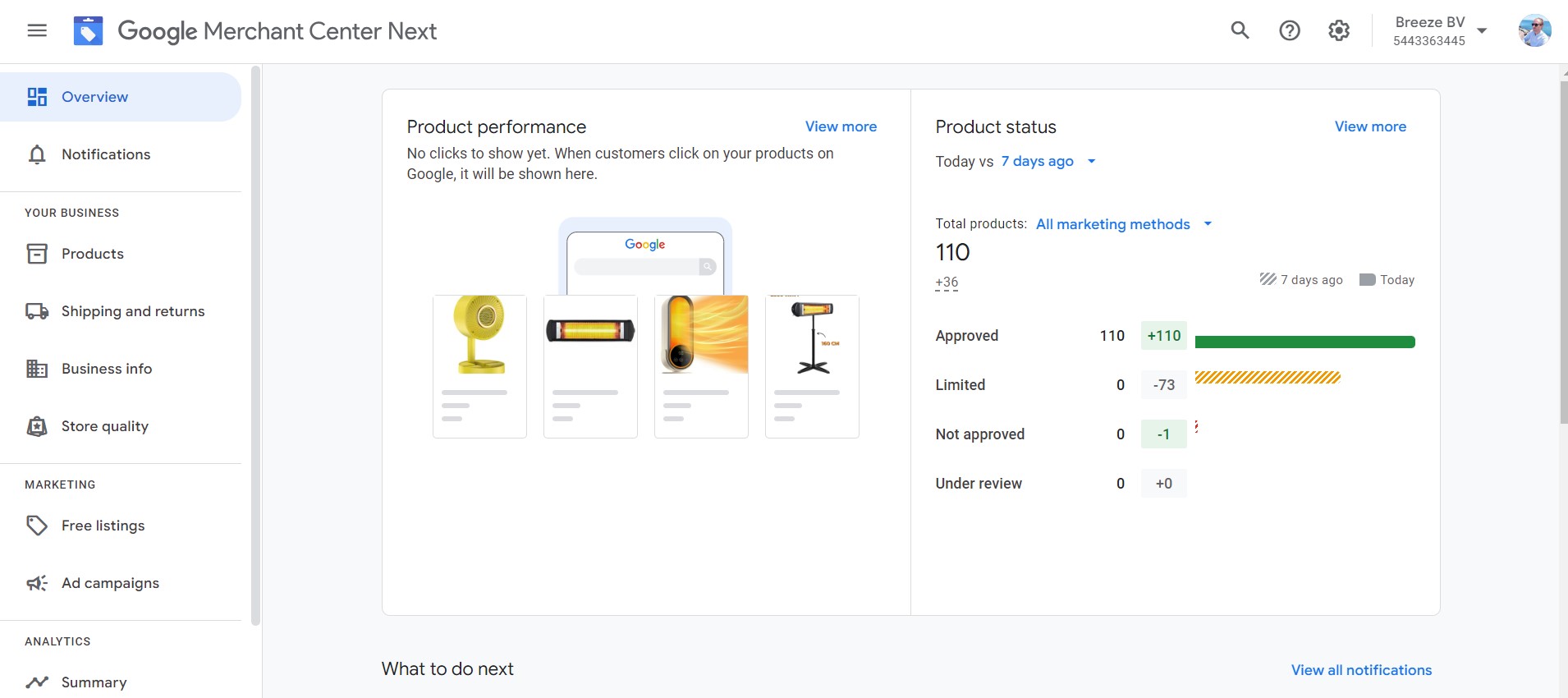
Task: Click View more under Product status
Action: click(1370, 126)
